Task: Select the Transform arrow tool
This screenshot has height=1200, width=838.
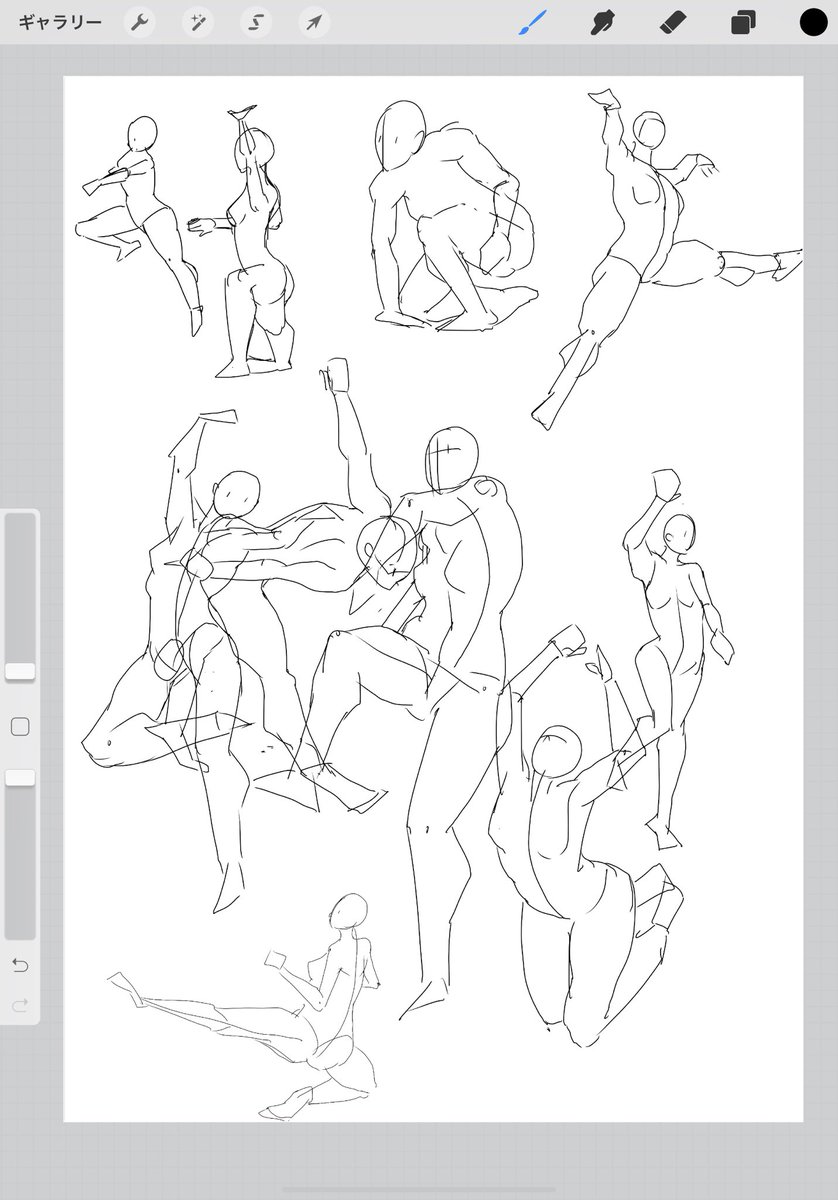Action: pyautogui.click(x=315, y=22)
